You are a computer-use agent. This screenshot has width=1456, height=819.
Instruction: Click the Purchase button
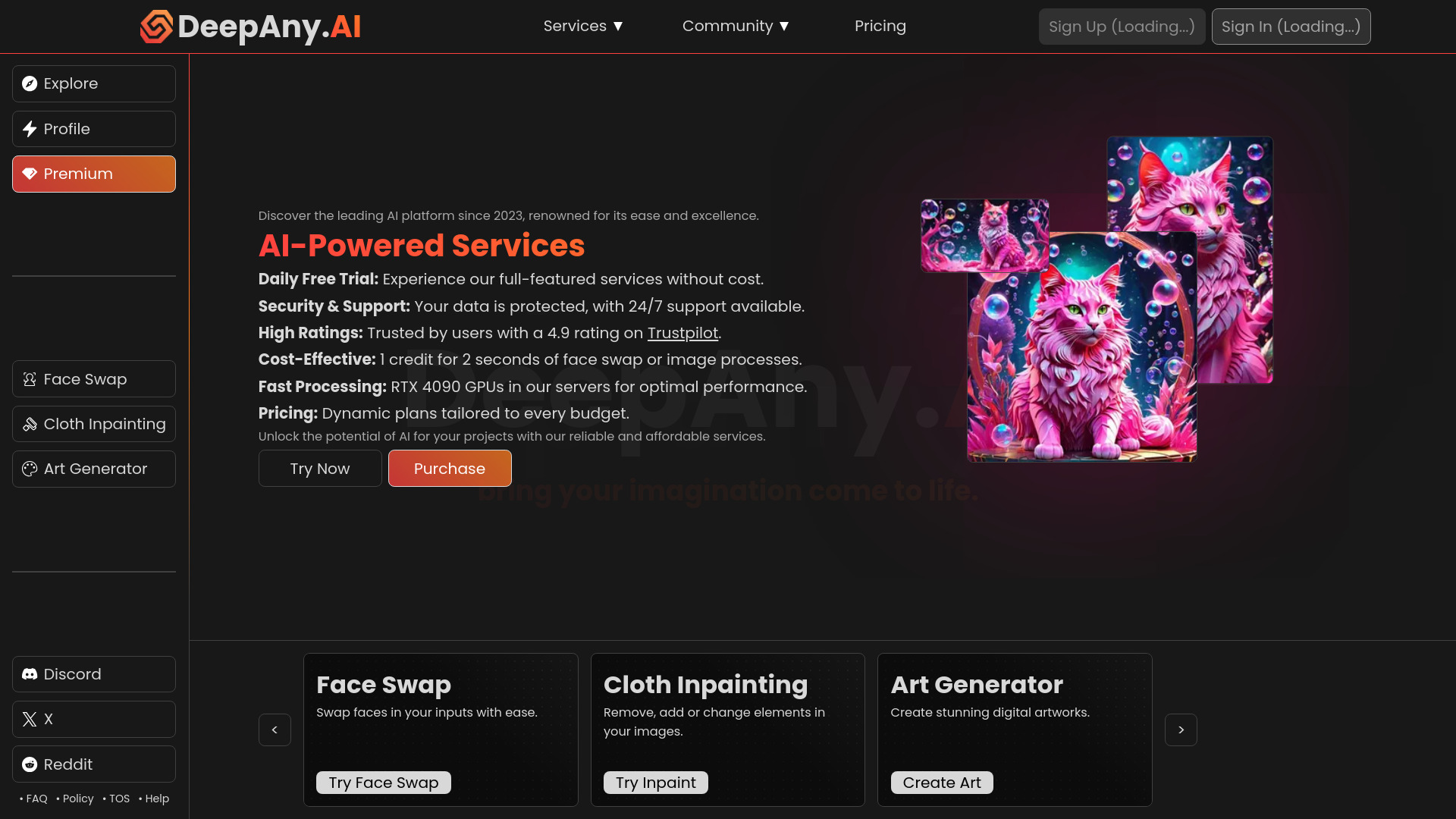[x=449, y=468]
